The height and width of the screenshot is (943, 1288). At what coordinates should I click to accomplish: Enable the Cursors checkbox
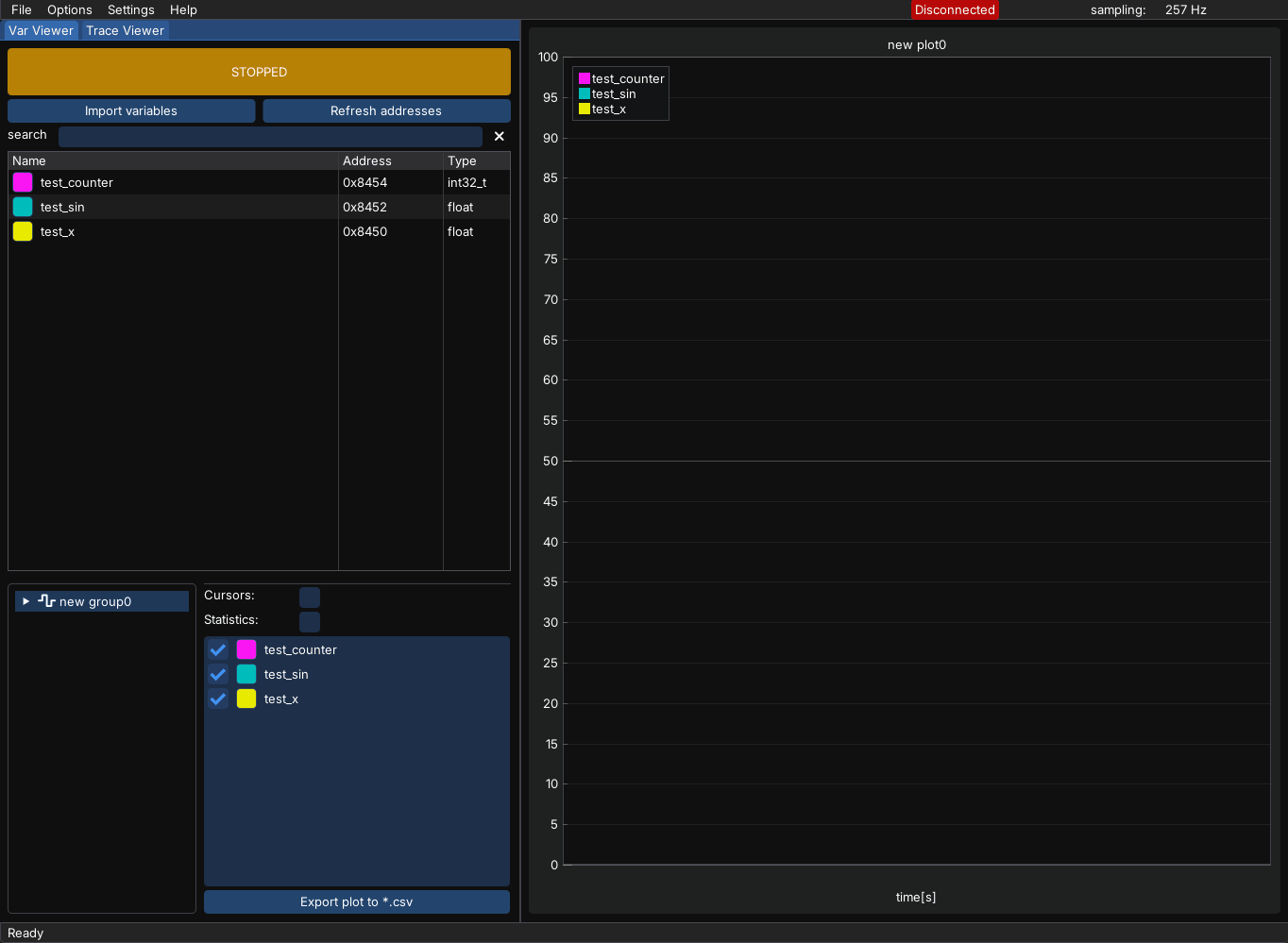[x=310, y=597]
